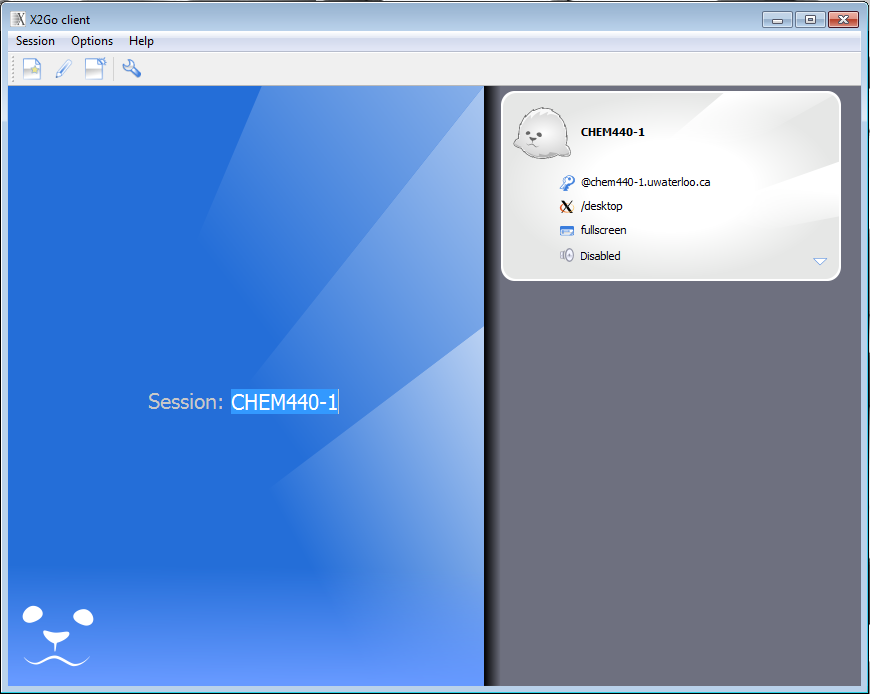Click the /desktop command label

(601, 206)
